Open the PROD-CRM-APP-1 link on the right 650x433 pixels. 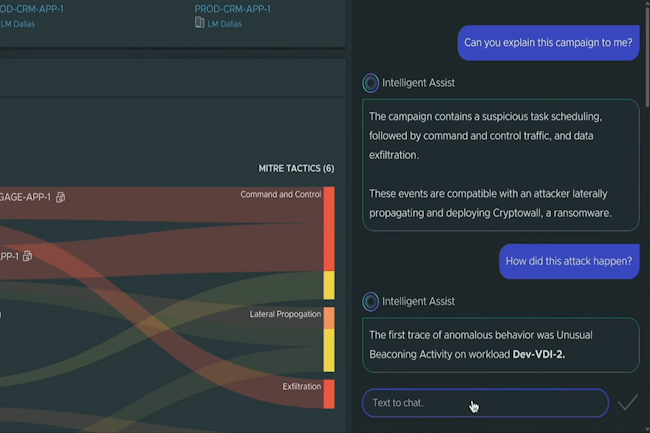point(232,9)
